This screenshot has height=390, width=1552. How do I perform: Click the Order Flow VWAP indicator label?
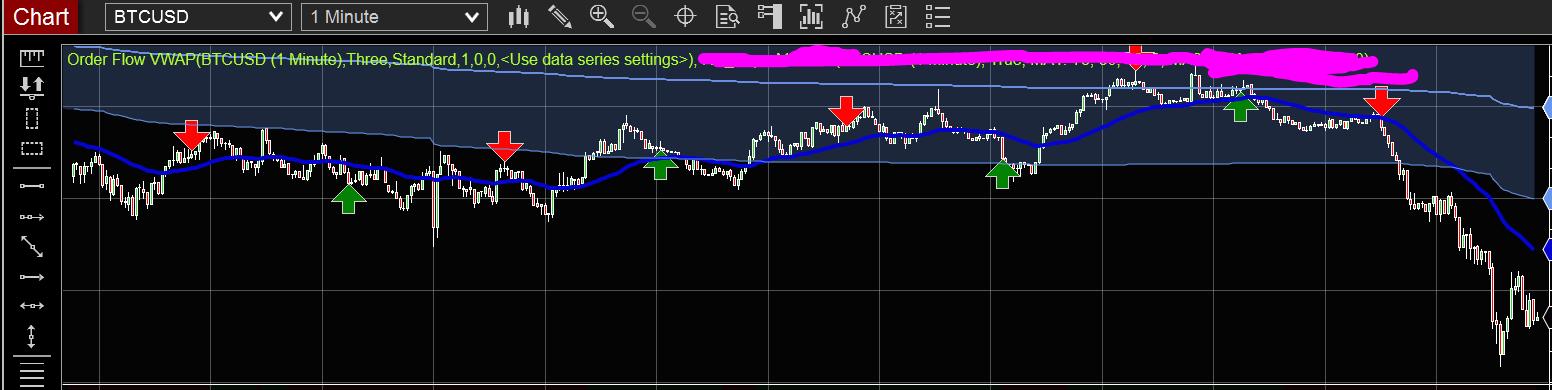380,60
